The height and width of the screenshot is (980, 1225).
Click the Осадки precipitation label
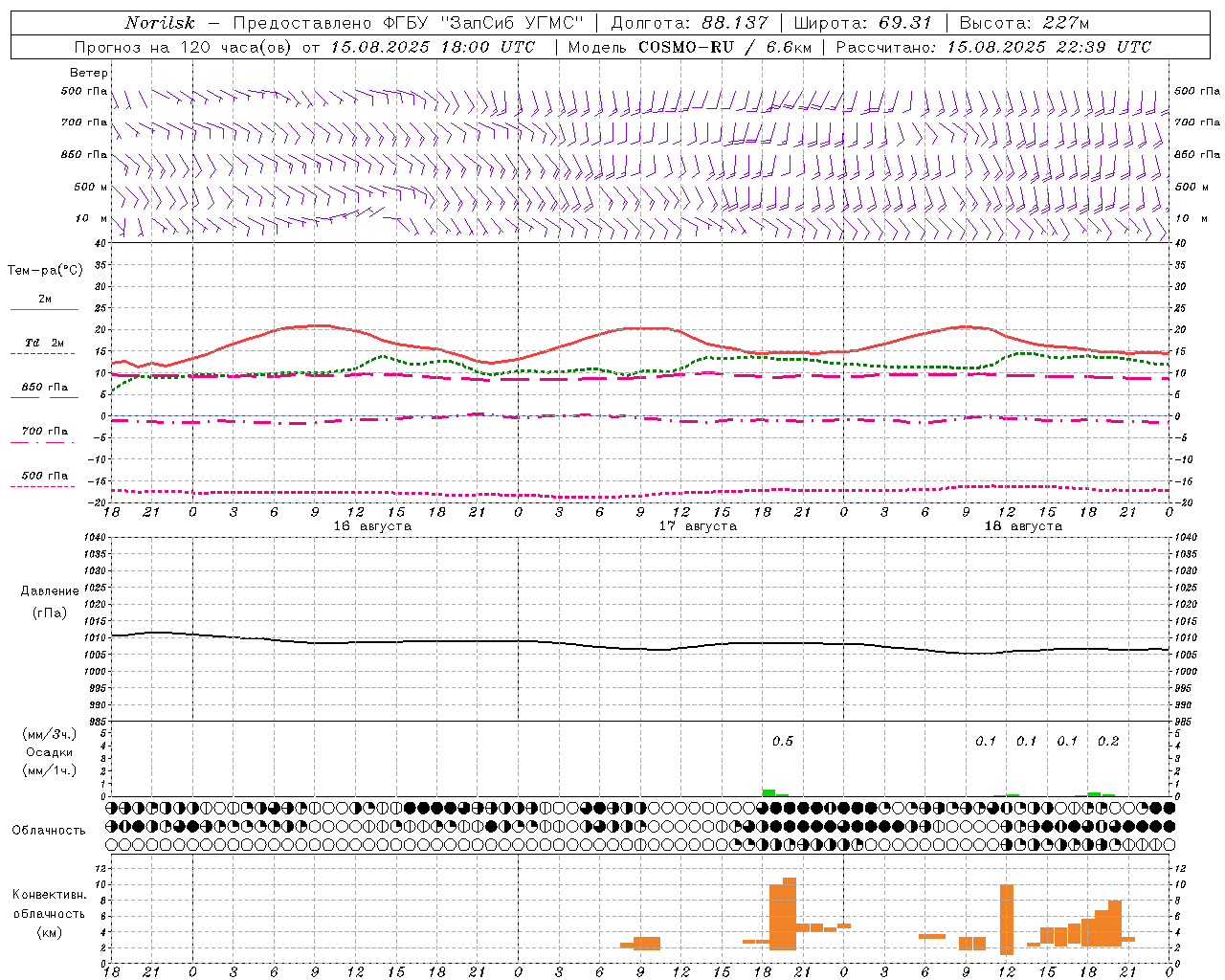(50, 752)
